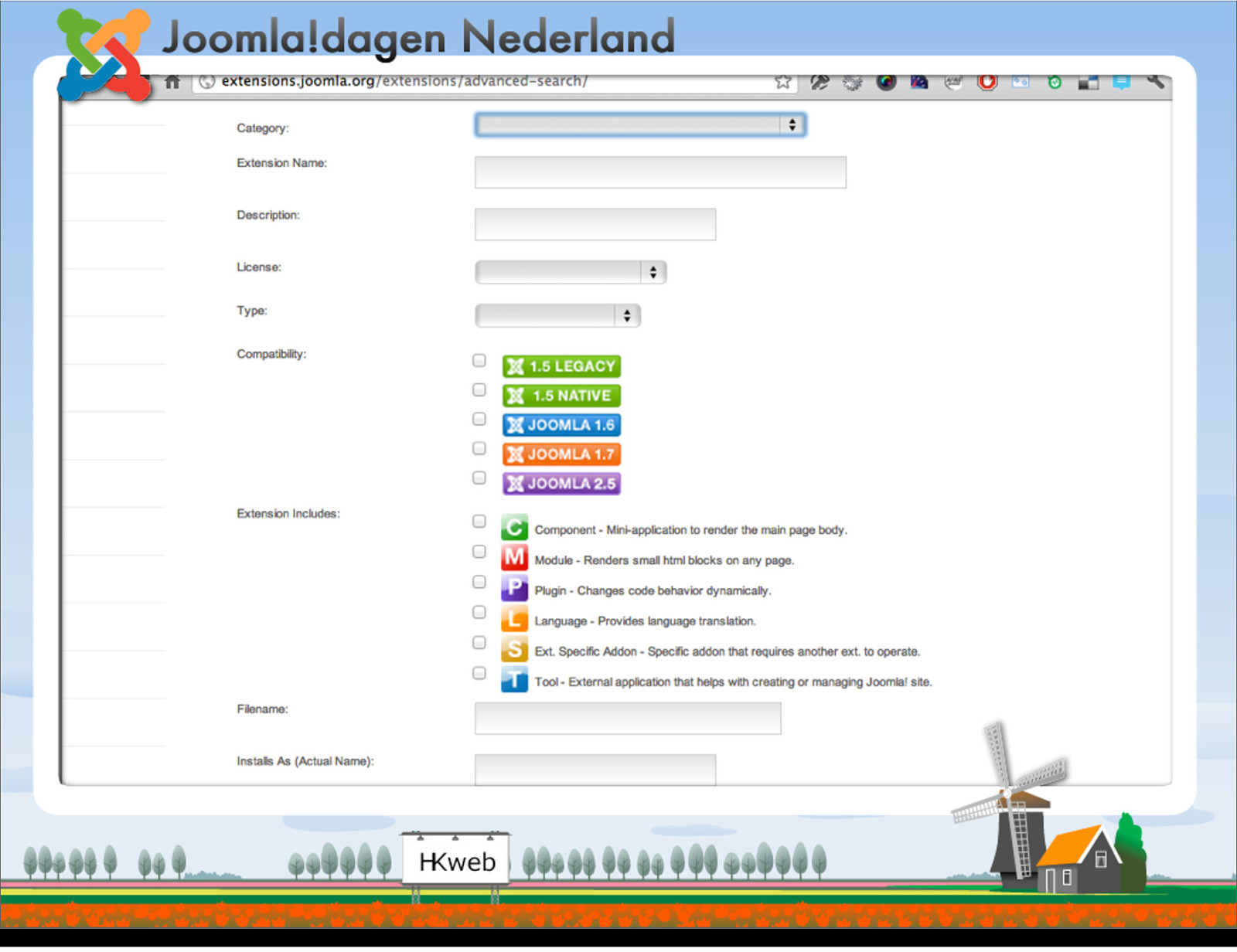The image size is (1237, 952).
Task: Check the Component extension checkbox
Action: point(479,522)
